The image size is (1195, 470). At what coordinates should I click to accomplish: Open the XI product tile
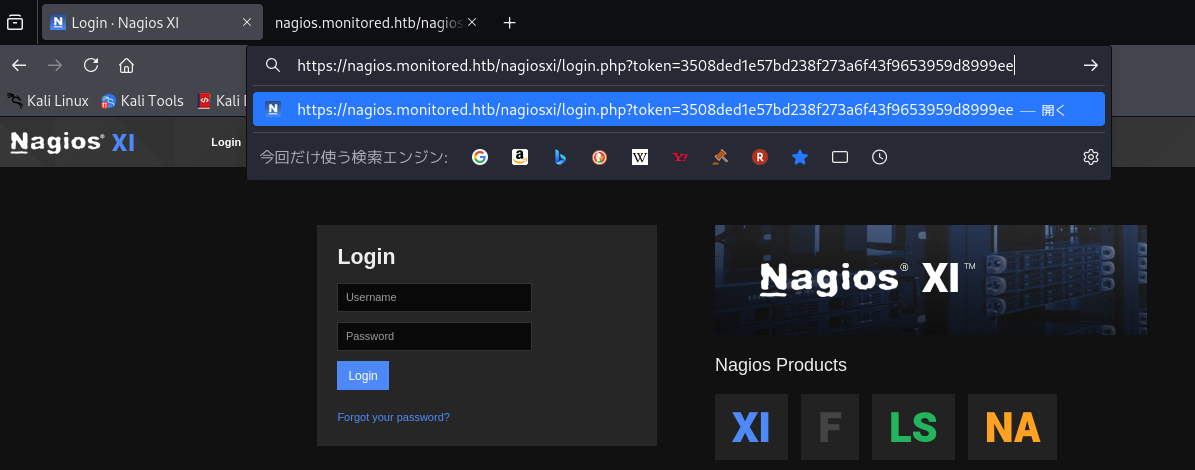point(751,427)
